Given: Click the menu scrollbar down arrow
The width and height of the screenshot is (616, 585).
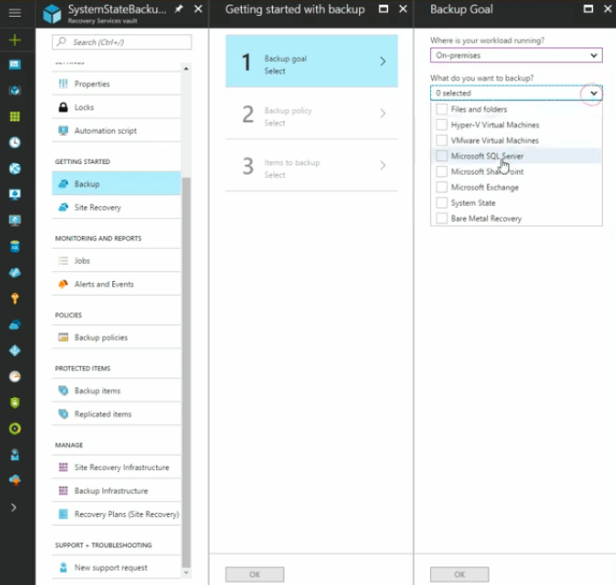Looking at the screenshot, I should pyautogui.click(x=186, y=573).
